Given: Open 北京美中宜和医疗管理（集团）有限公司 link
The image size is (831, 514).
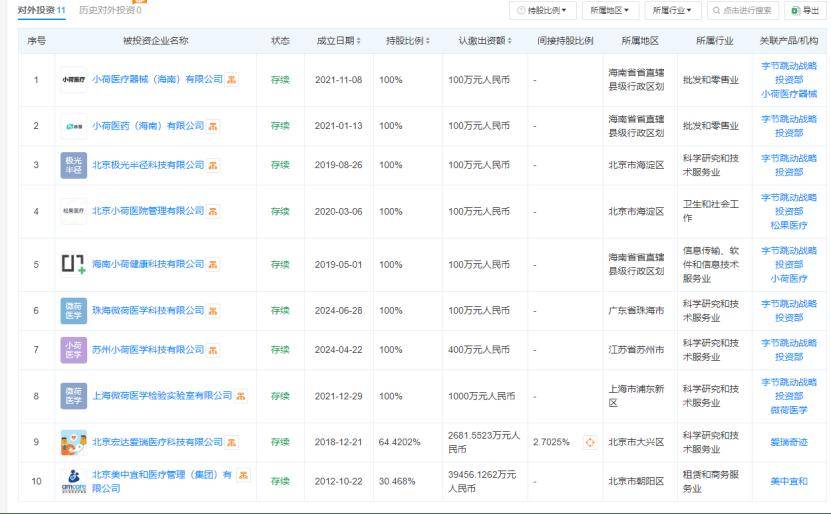Looking at the screenshot, I should coord(162,481).
